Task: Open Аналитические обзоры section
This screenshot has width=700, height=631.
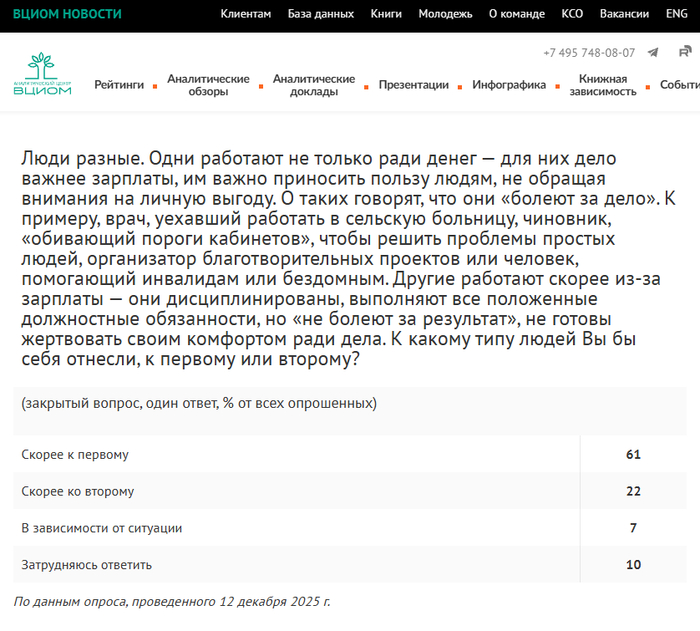Action: coord(208,85)
